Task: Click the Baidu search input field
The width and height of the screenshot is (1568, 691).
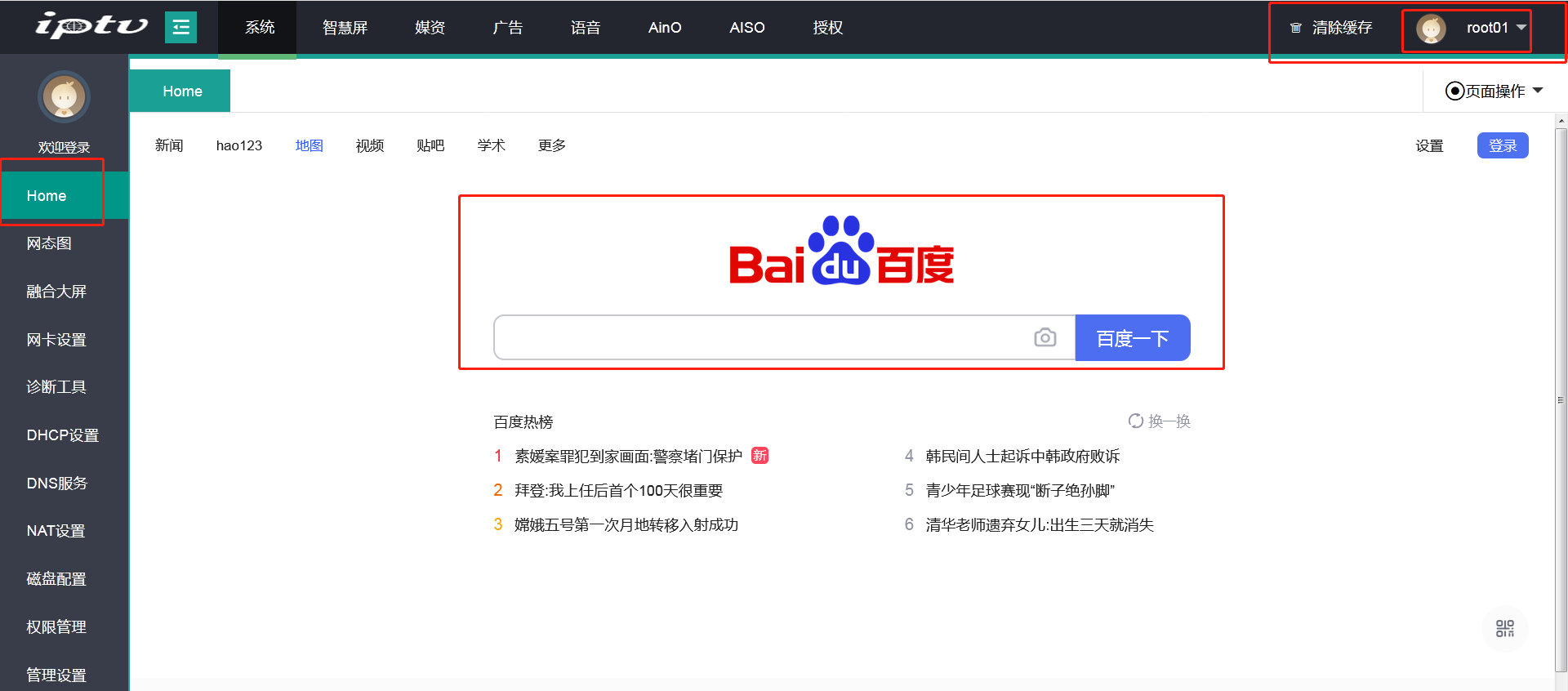Action: (759, 337)
